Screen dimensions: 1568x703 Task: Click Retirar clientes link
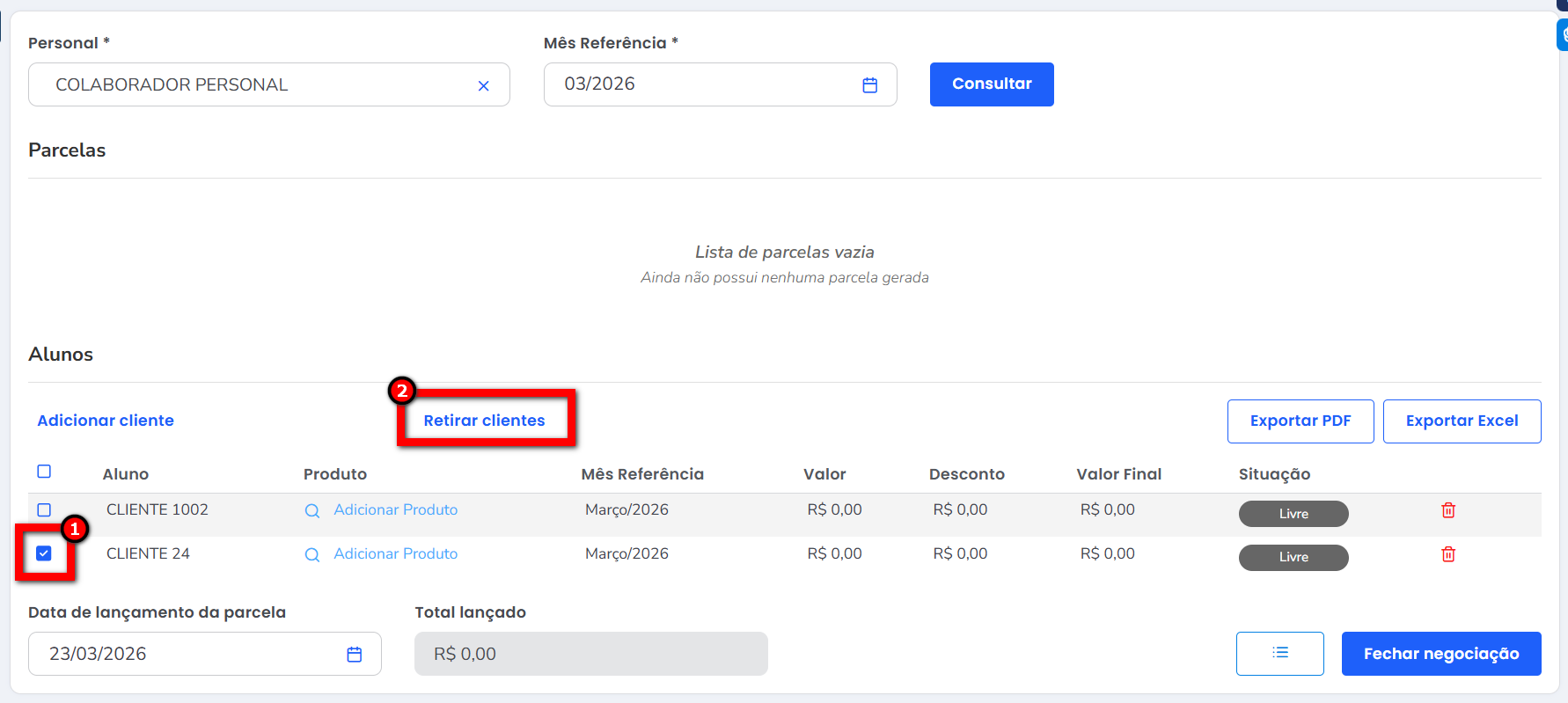[484, 421]
